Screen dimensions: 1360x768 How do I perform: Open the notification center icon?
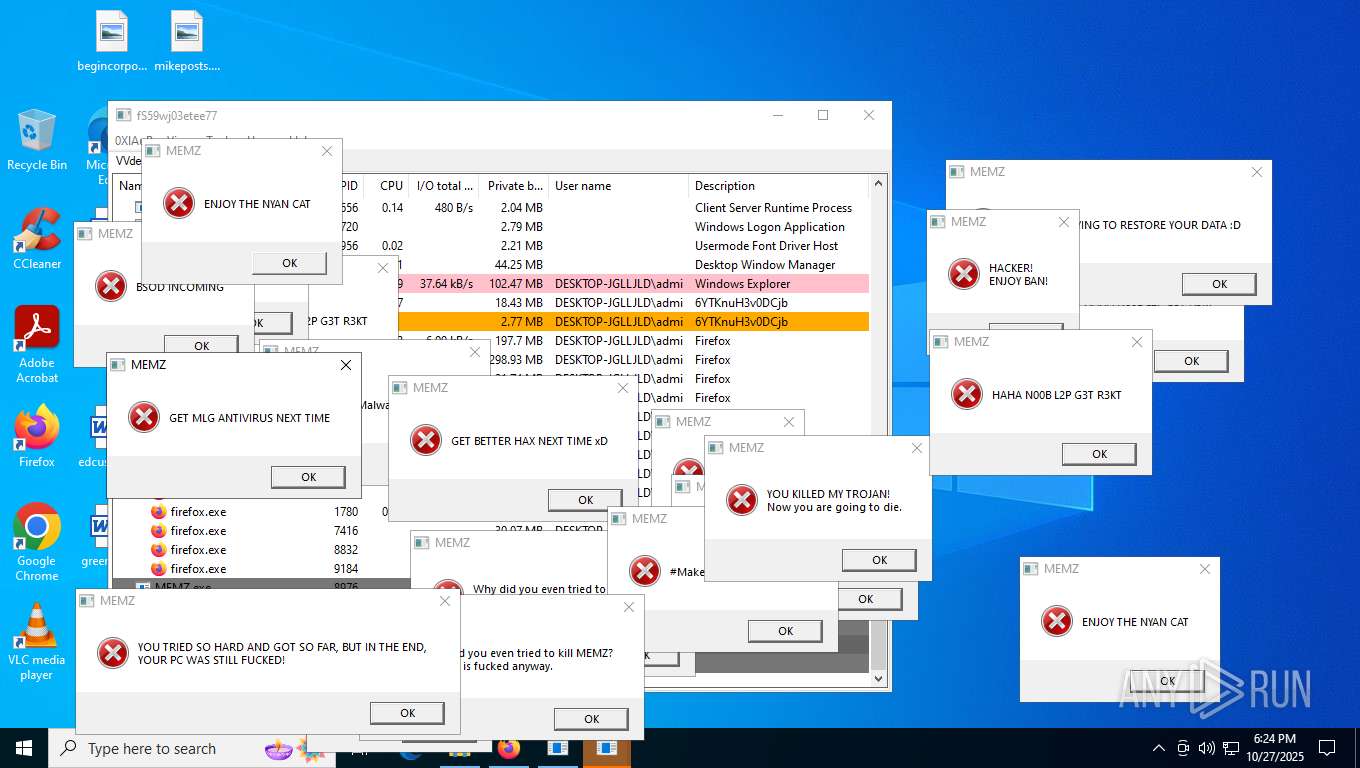tap(1327, 748)
